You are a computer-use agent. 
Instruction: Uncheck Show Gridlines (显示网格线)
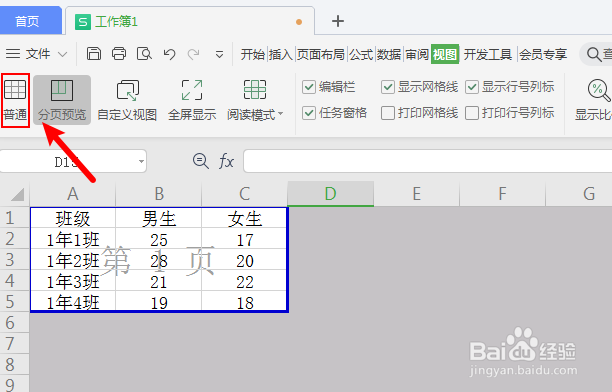tap(388, 87)
